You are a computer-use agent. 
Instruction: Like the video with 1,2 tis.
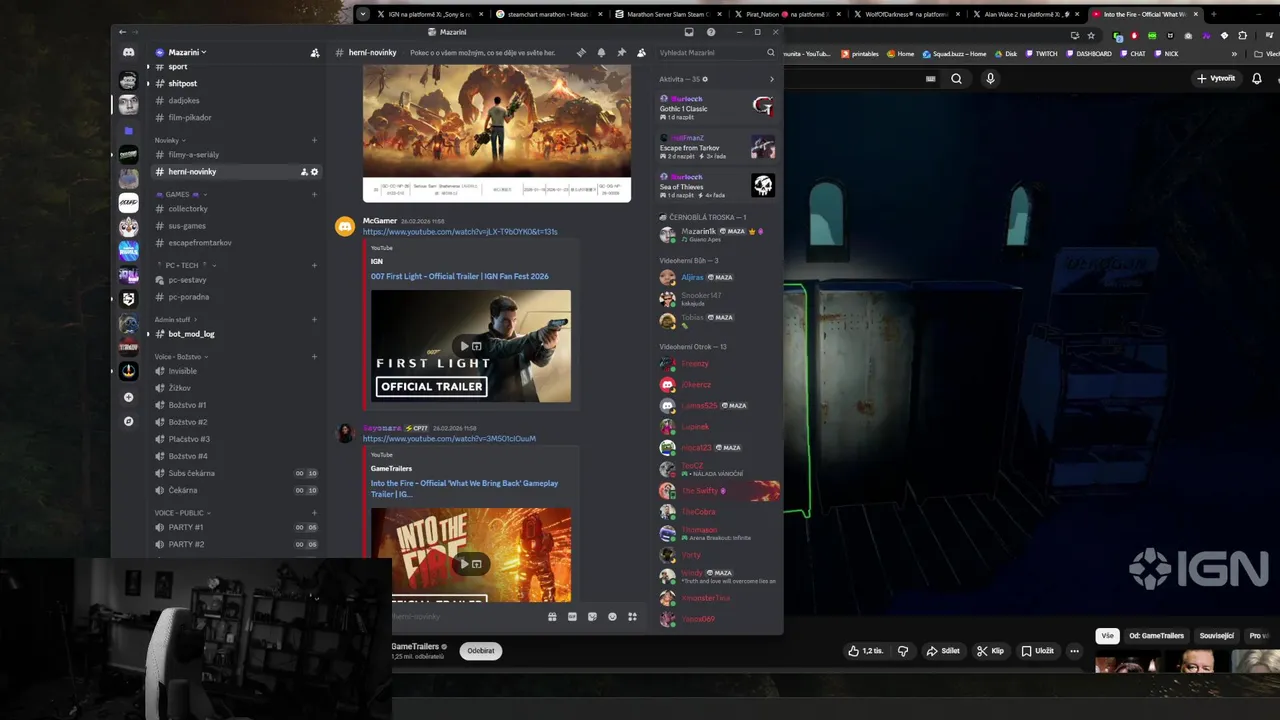point(866,651)
